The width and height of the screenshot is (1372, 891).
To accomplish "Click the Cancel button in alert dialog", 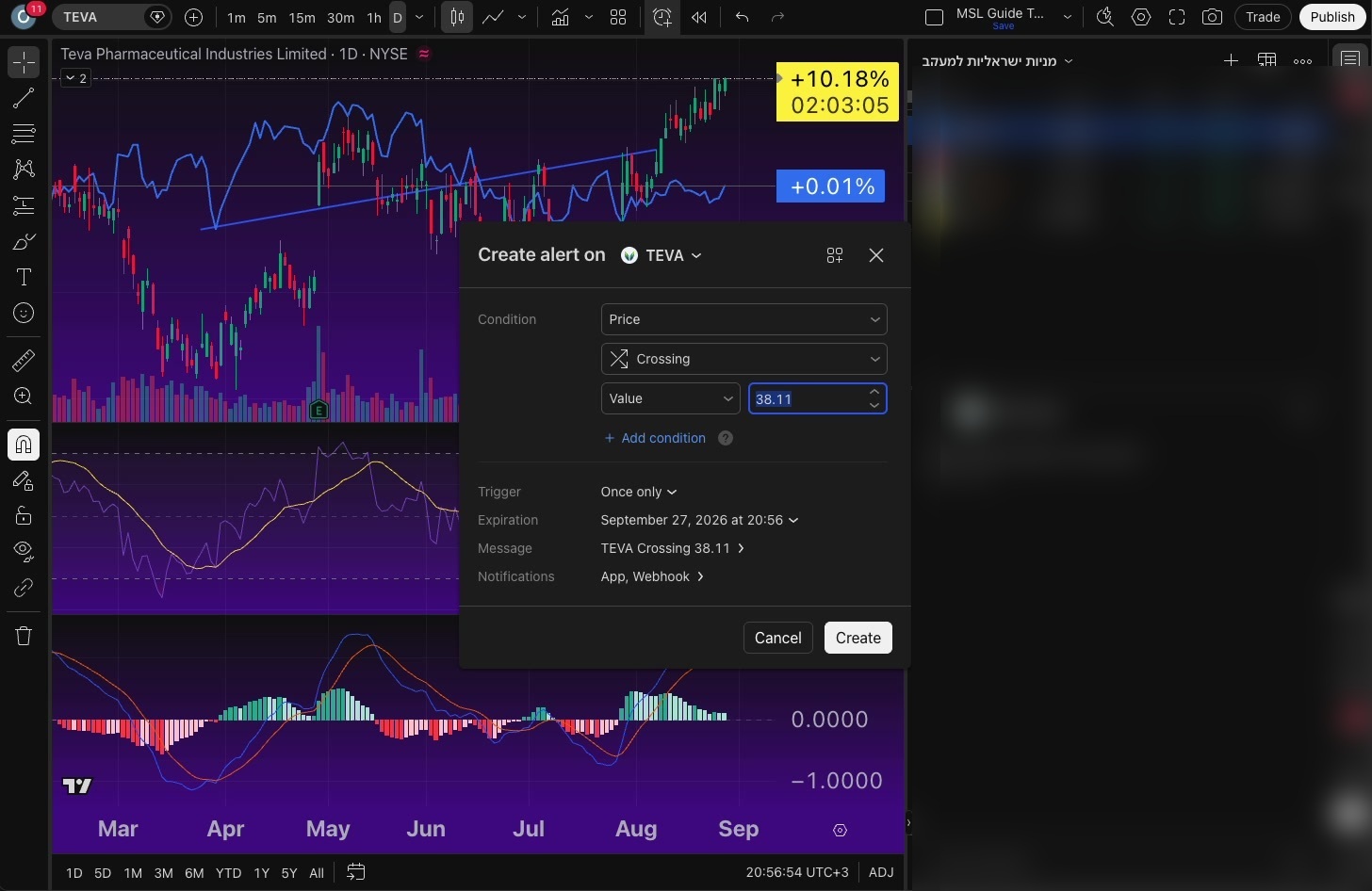I will (777, 638).
